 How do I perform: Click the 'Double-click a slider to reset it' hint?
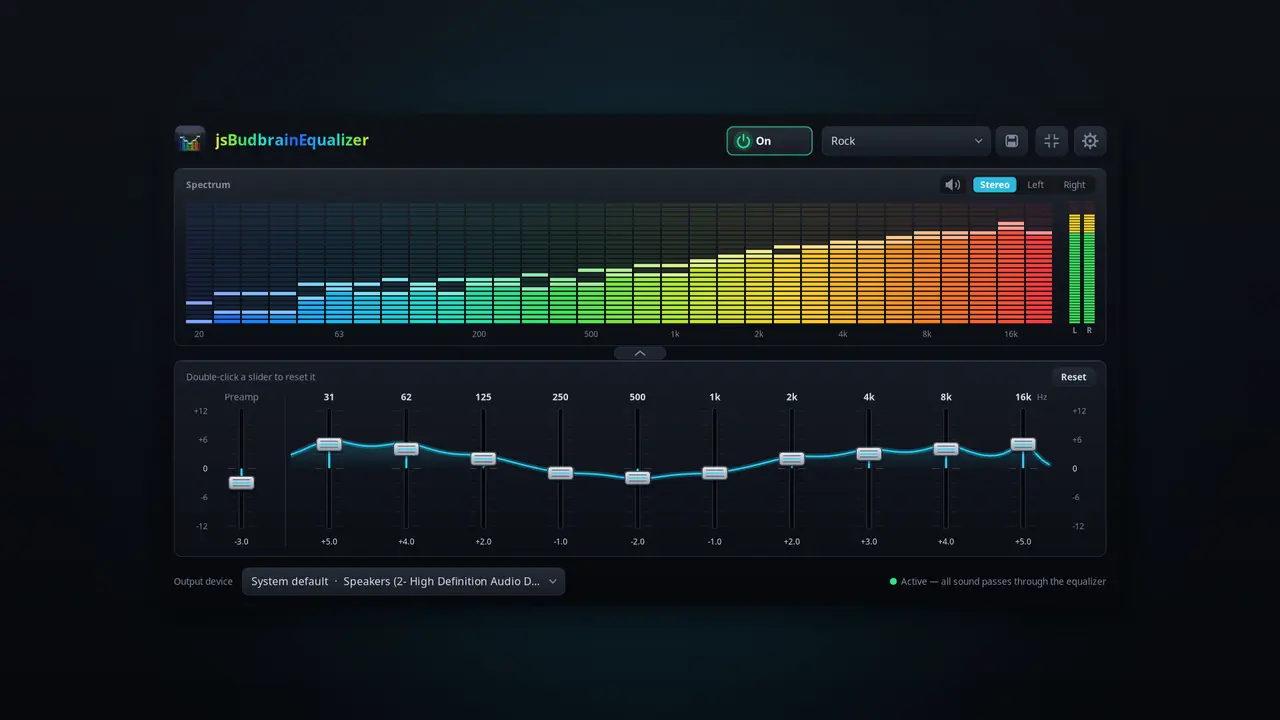[x=251, y=377]
